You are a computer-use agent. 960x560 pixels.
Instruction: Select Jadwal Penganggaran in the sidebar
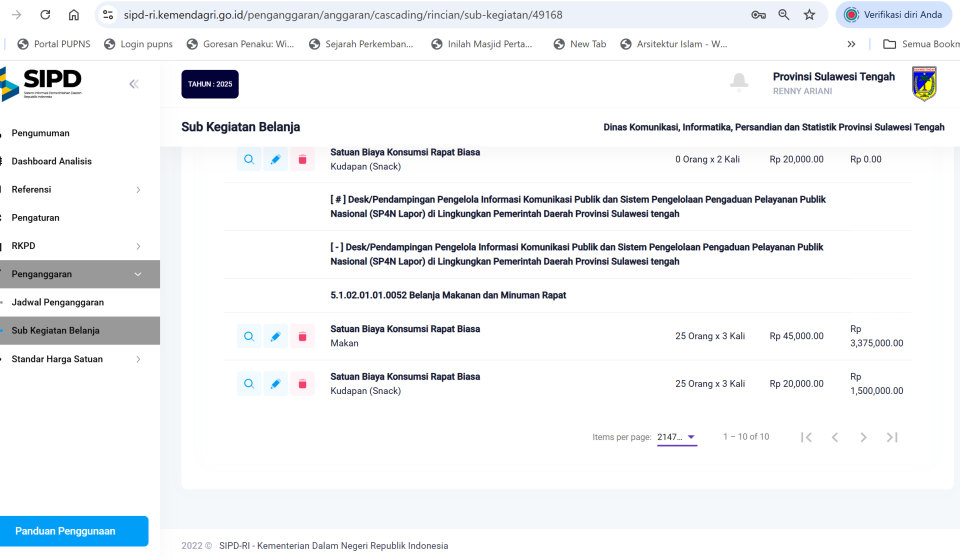(58, 302)
